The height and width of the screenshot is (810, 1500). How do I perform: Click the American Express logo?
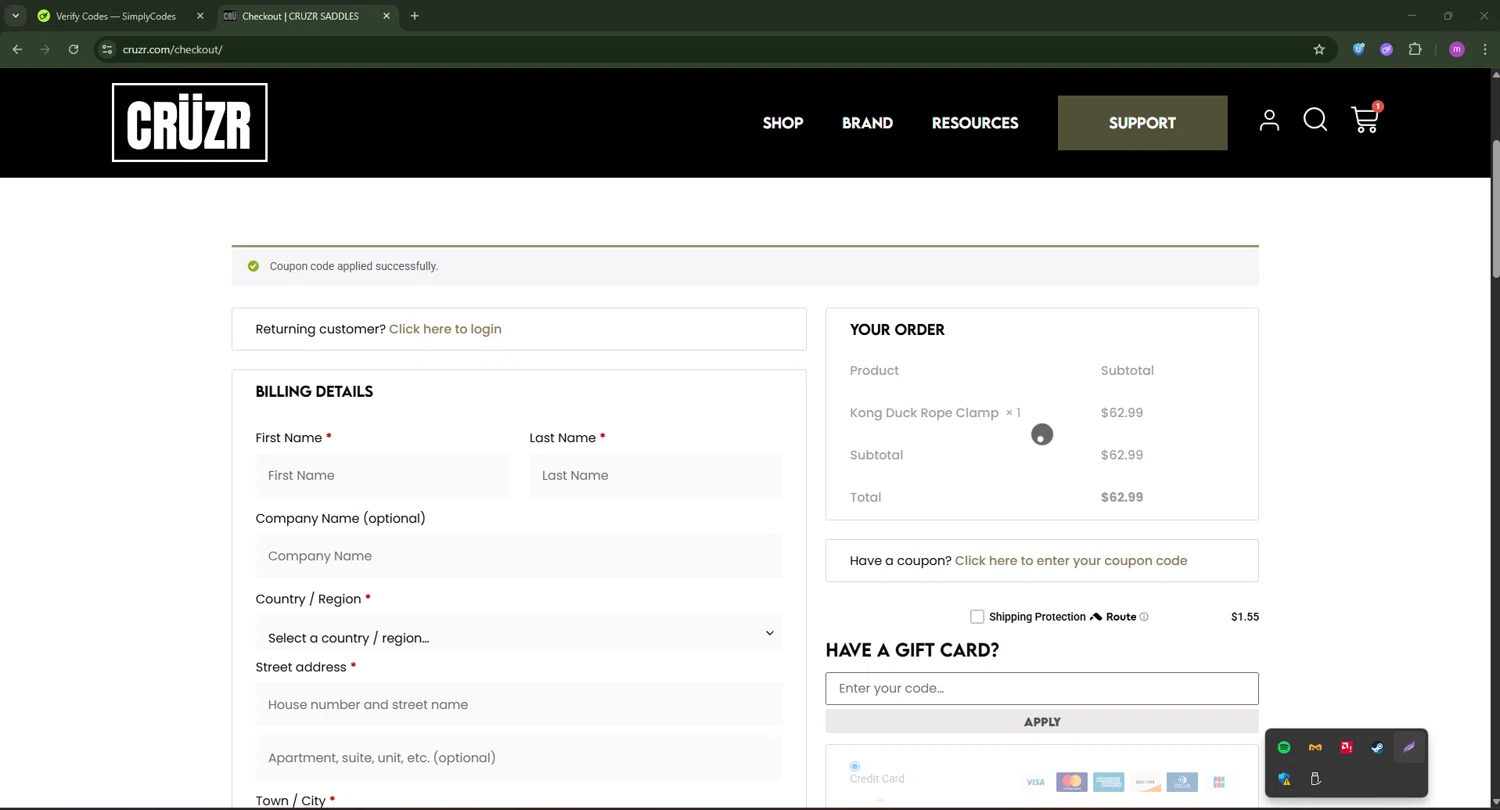point(1108,782)
